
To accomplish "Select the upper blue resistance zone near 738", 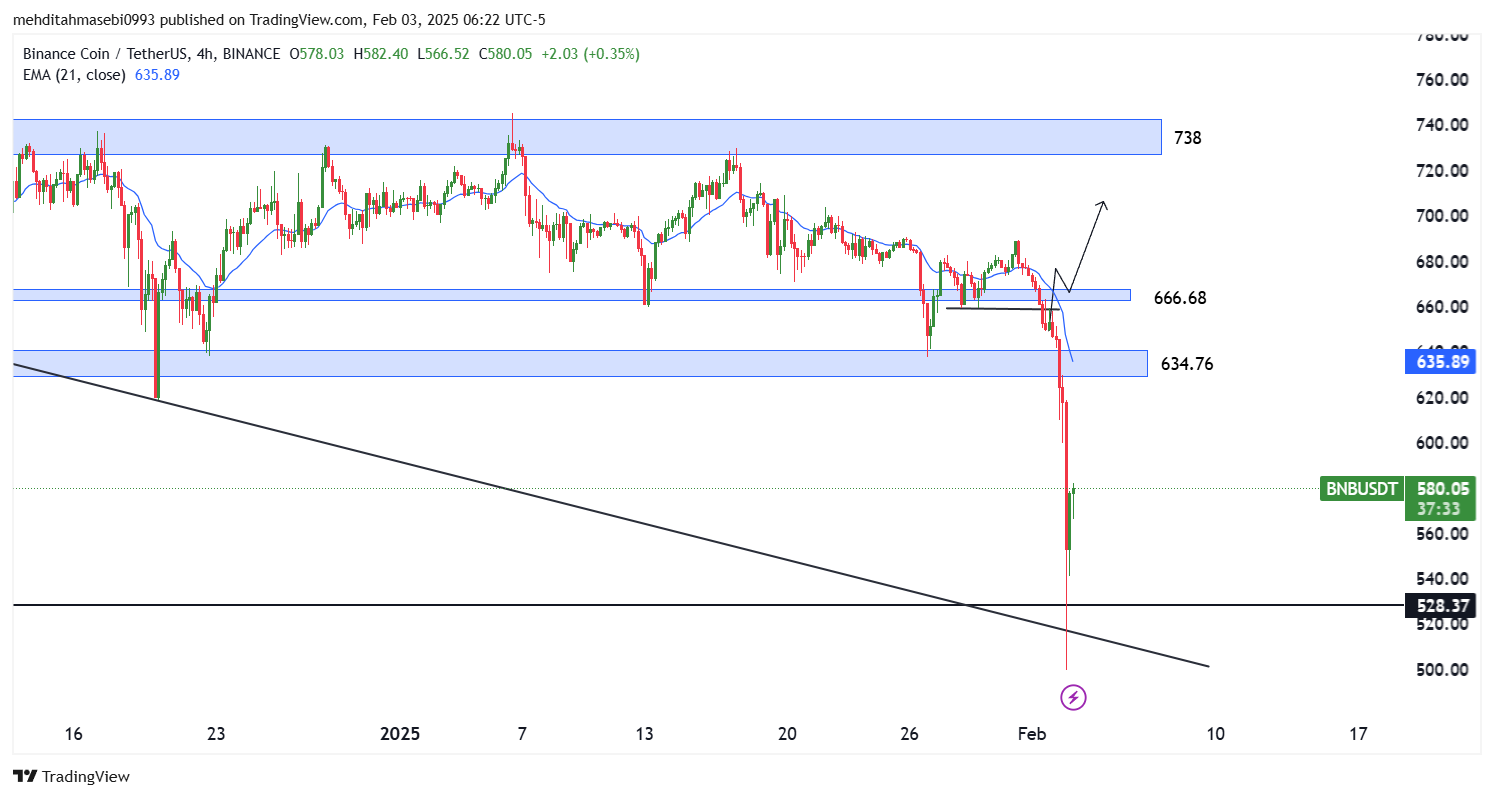I will (587, 137).
